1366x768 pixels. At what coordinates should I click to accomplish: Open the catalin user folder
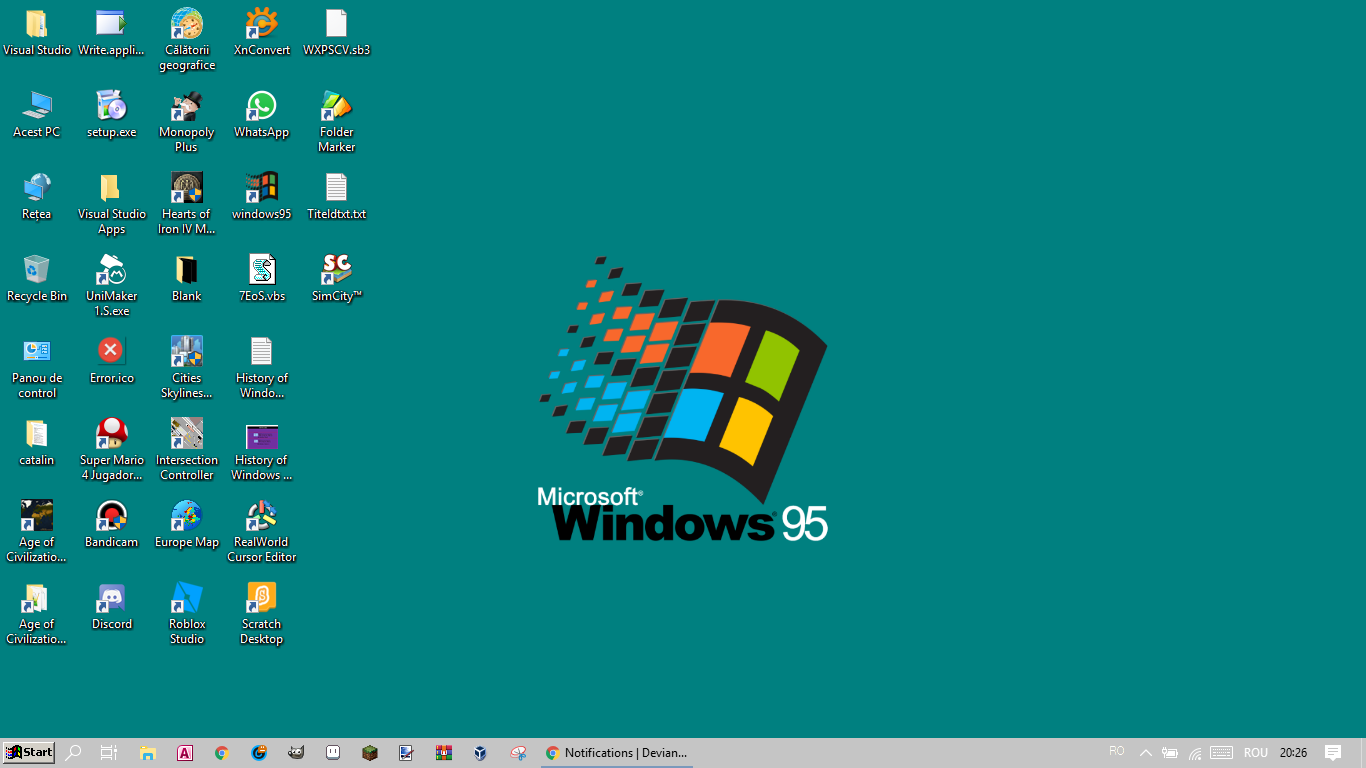click(37, 443)
